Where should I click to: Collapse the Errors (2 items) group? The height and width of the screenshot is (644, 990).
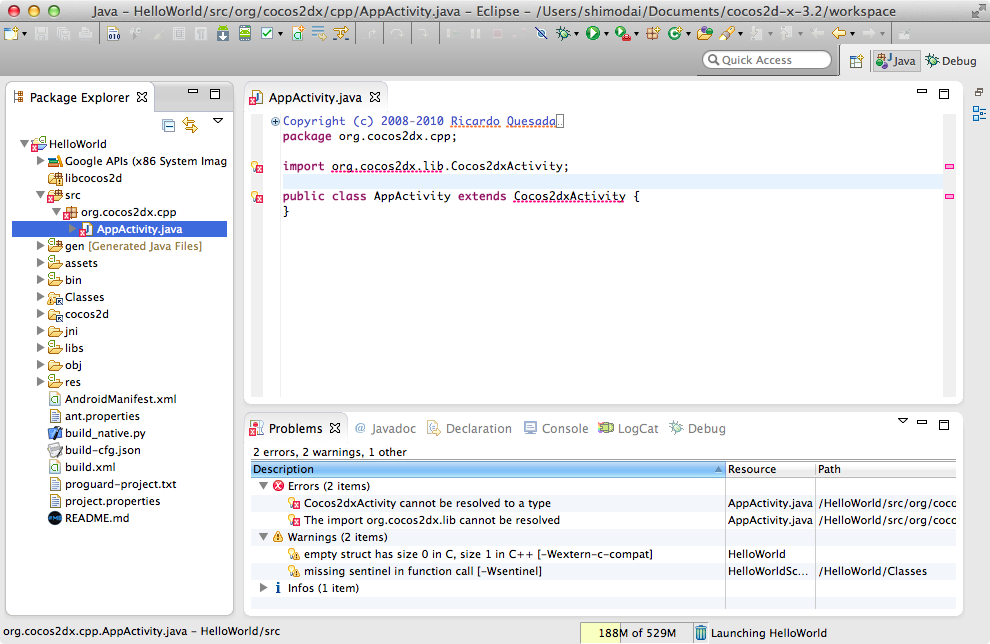pyautogui.click(x=264, y=486)
